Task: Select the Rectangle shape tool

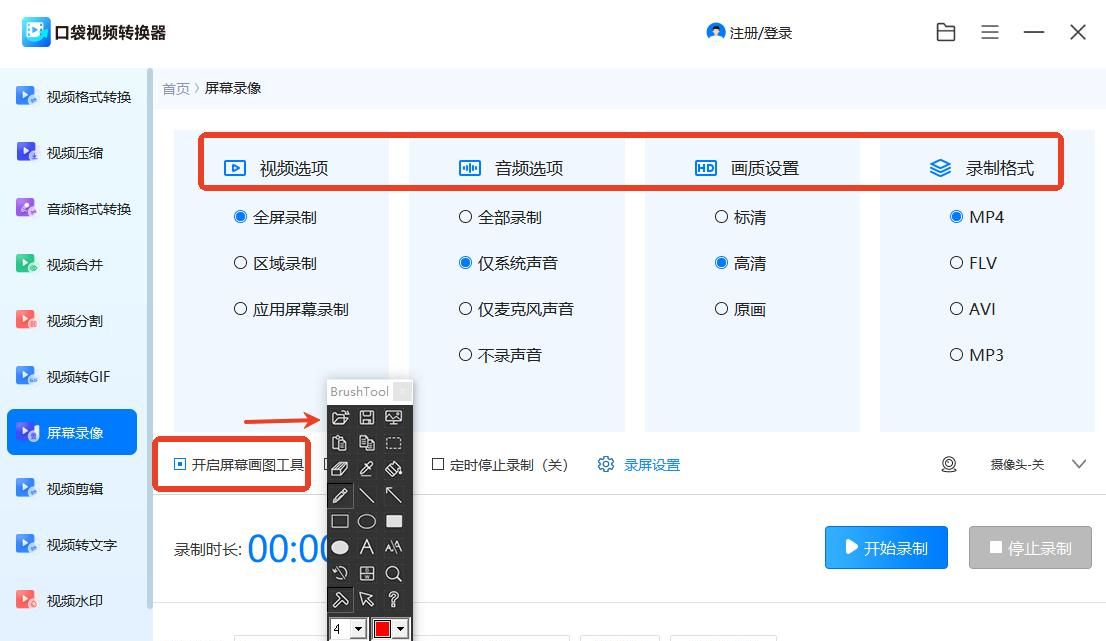Action: (x=340, y=521)
